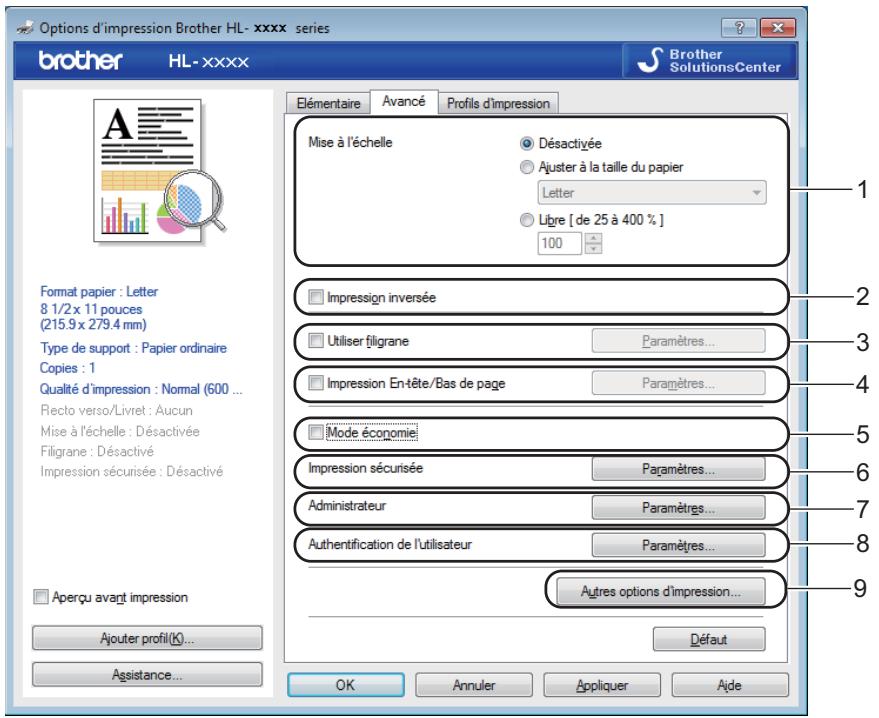Open Paramètres for En-tête/Bas de page

click(678, 383)
